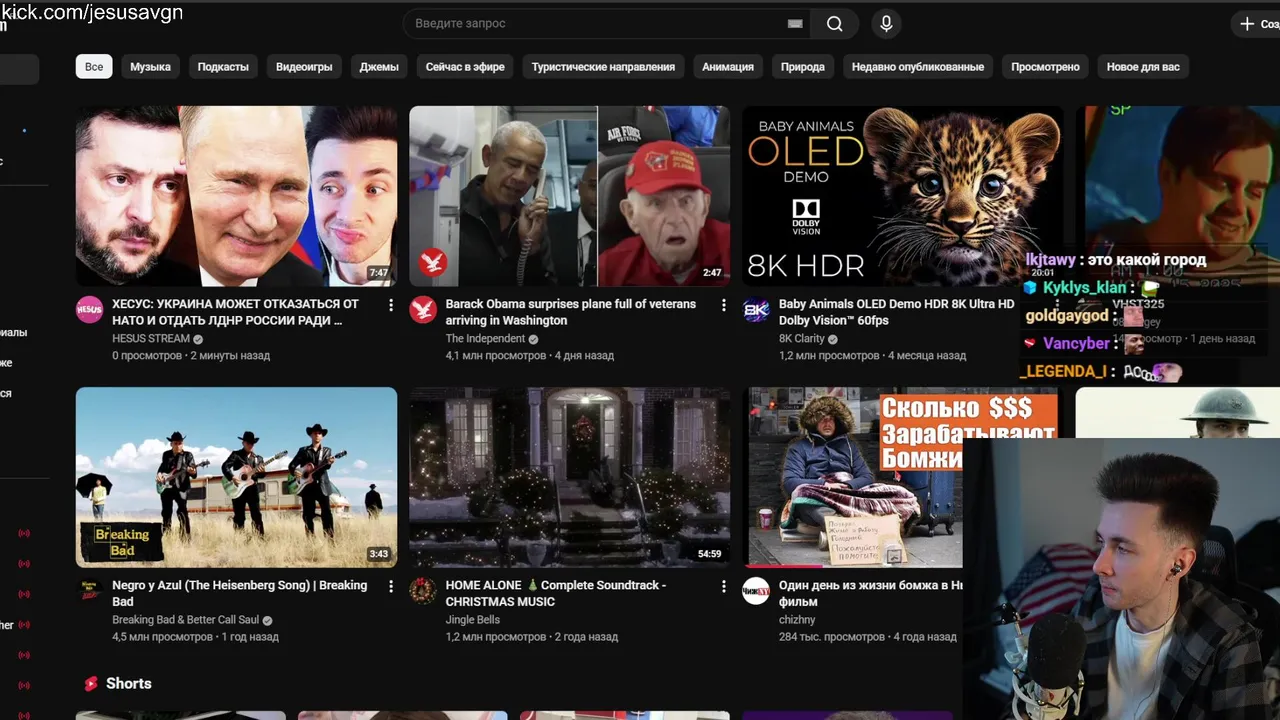The height and width of the screenshot is (720, 1280).
Task: Open title Baby Animals OLED Demo HDR
Action: (x=897, y=312)
